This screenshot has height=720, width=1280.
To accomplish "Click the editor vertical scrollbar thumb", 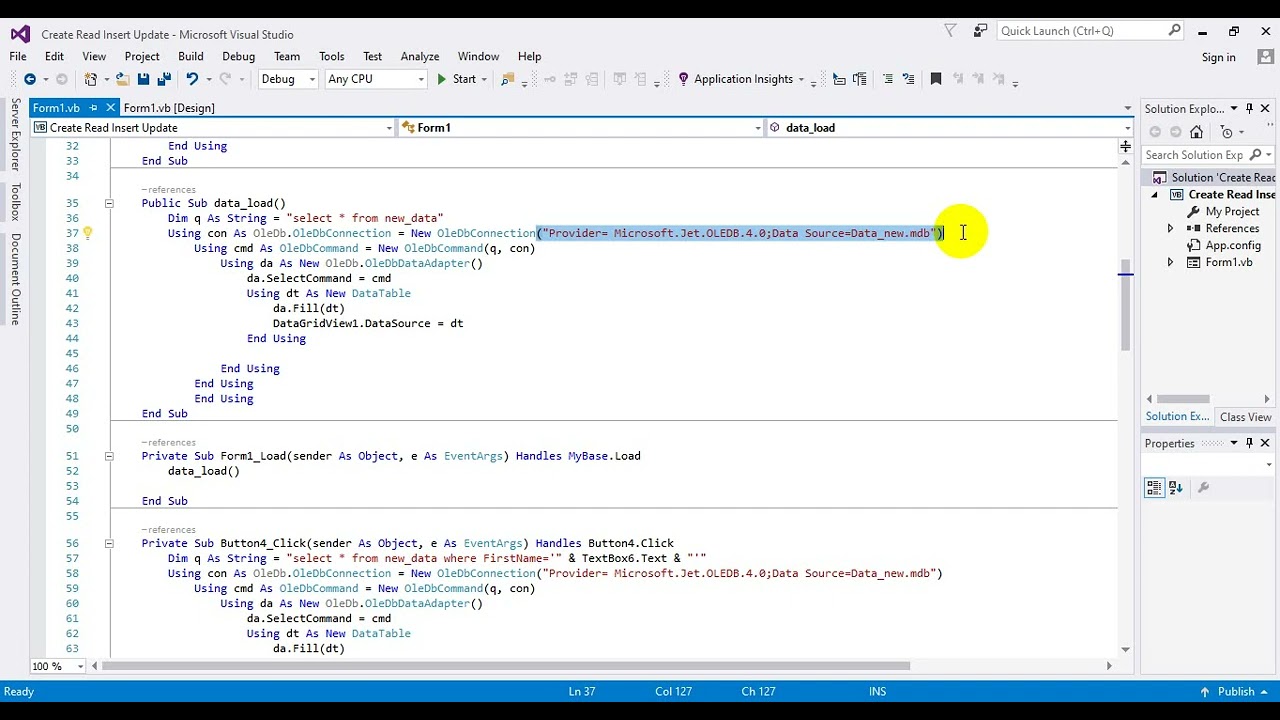I will 1125,305.
